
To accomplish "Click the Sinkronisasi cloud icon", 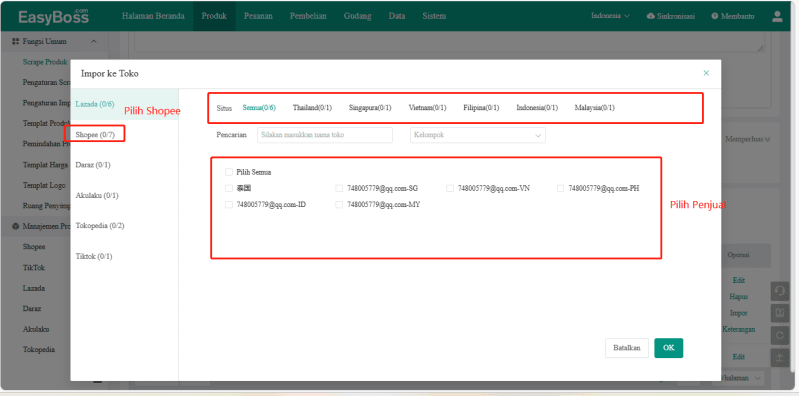I will (x=651, y=16).
